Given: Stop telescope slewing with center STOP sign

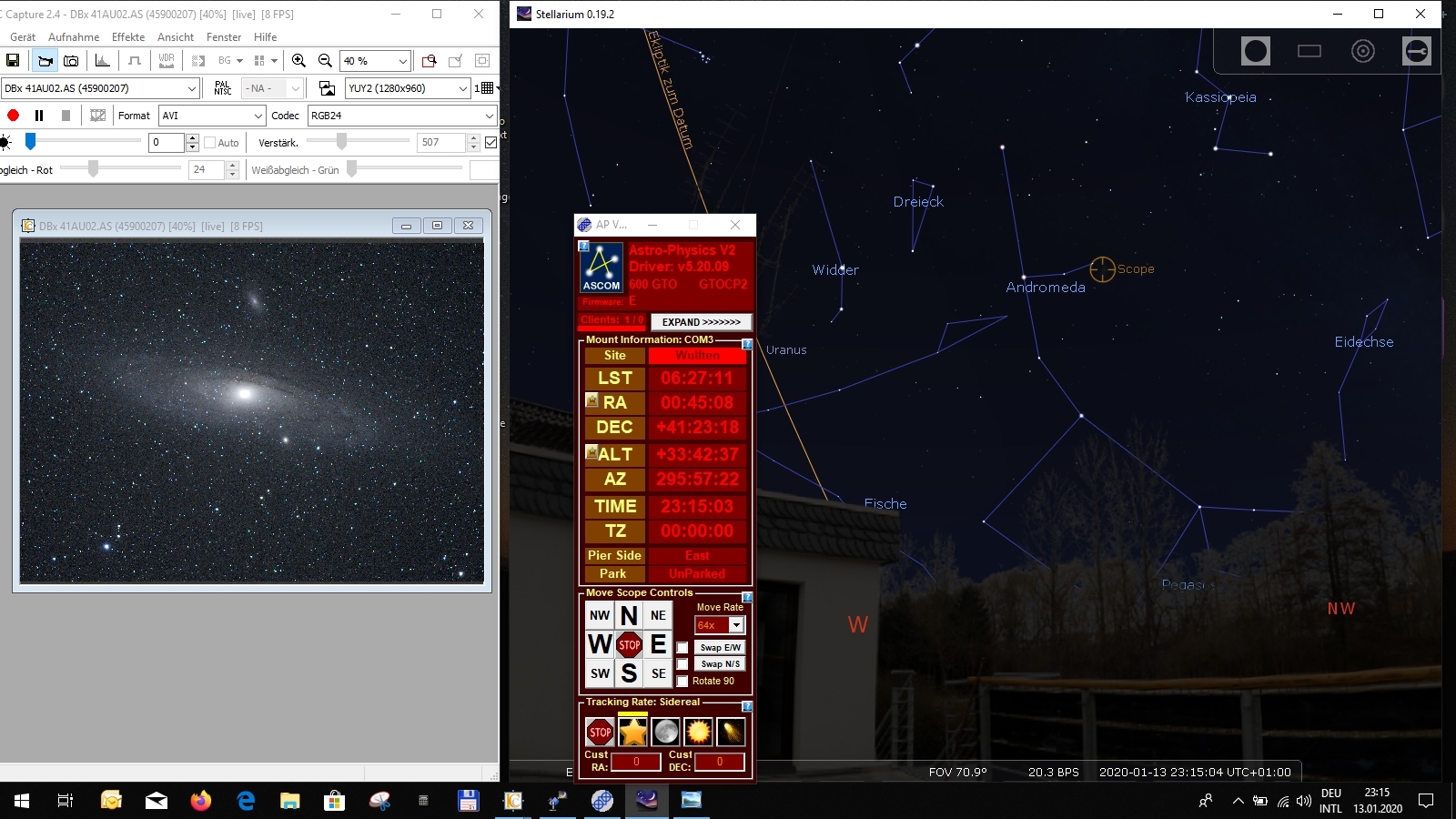Looking at the screenshot, I should (629, 645).
